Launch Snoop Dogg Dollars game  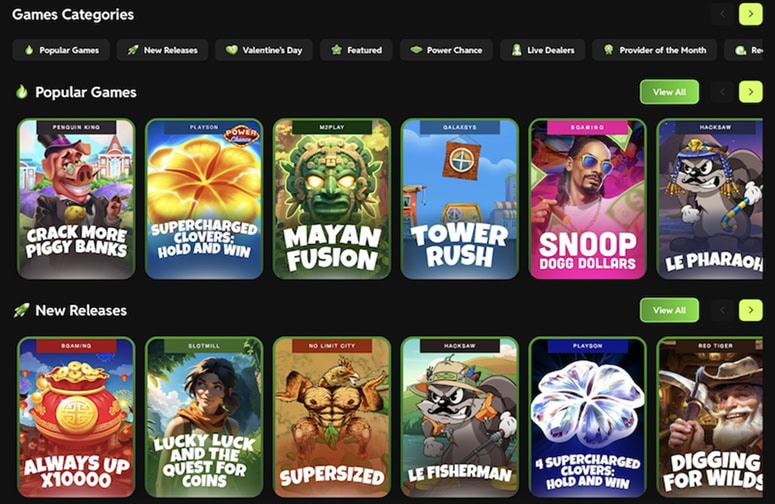(x=588, y=199)
